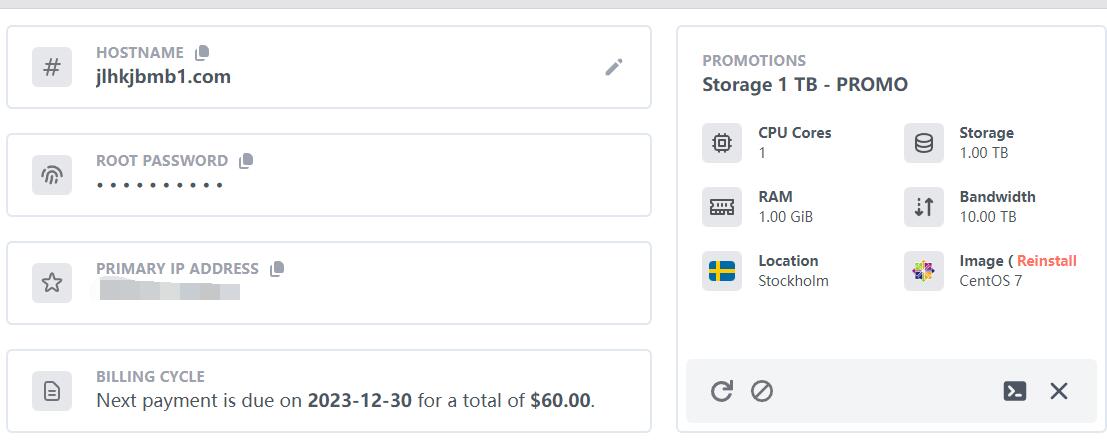Click the billing cycle document icon
This screenshot has width=1107, height=440.
pos(52,391)
